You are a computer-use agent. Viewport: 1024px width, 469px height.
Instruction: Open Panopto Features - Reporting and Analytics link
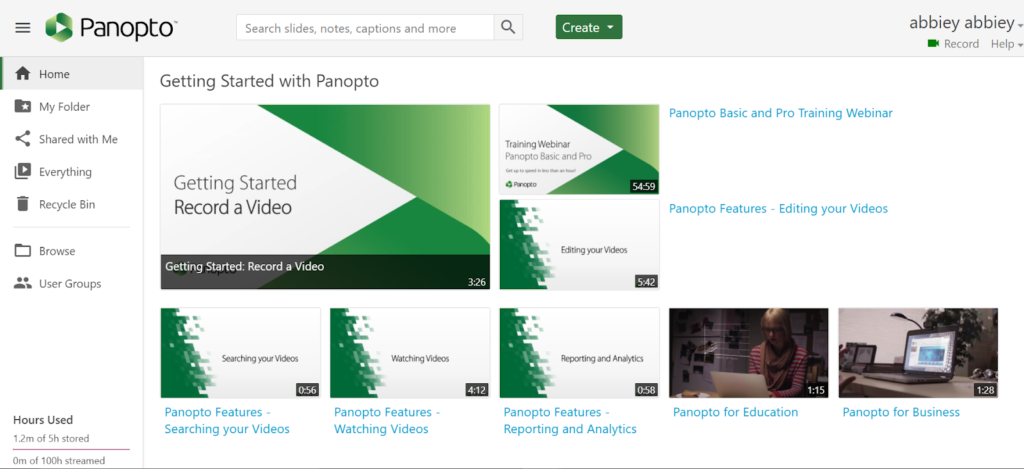570,421
